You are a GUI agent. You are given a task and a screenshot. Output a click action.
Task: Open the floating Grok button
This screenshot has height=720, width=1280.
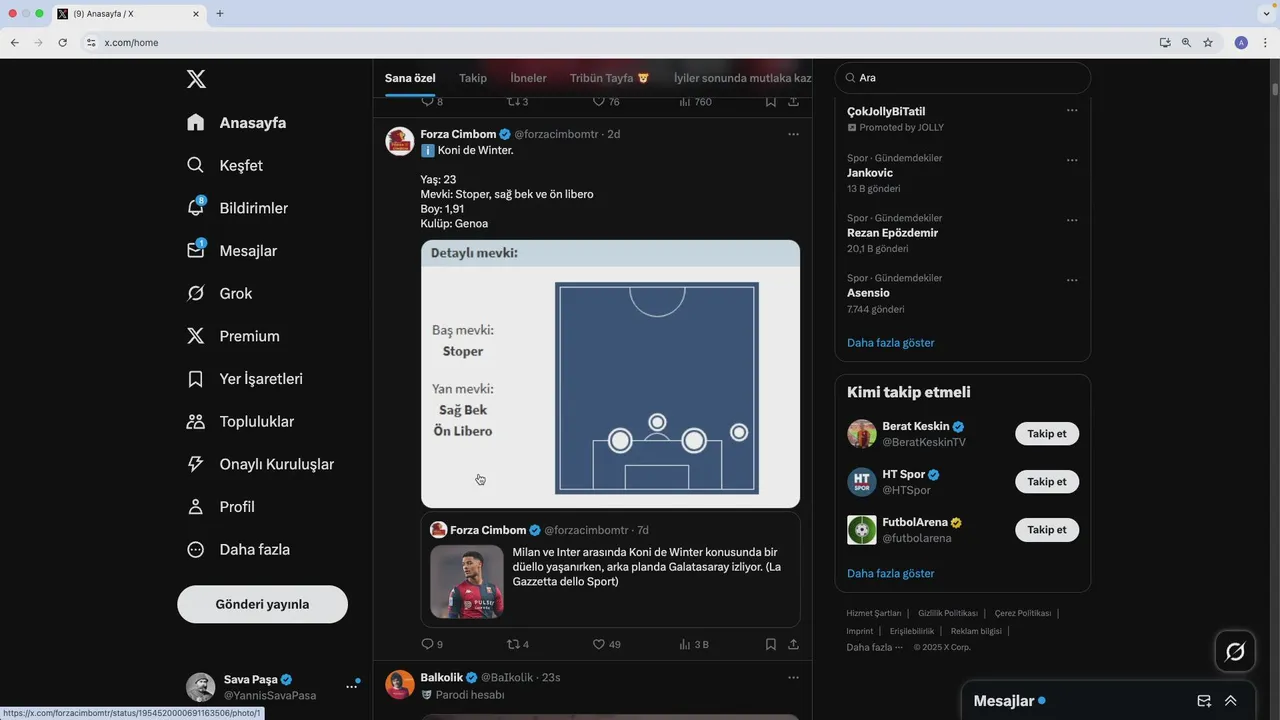click(1235, 652)
